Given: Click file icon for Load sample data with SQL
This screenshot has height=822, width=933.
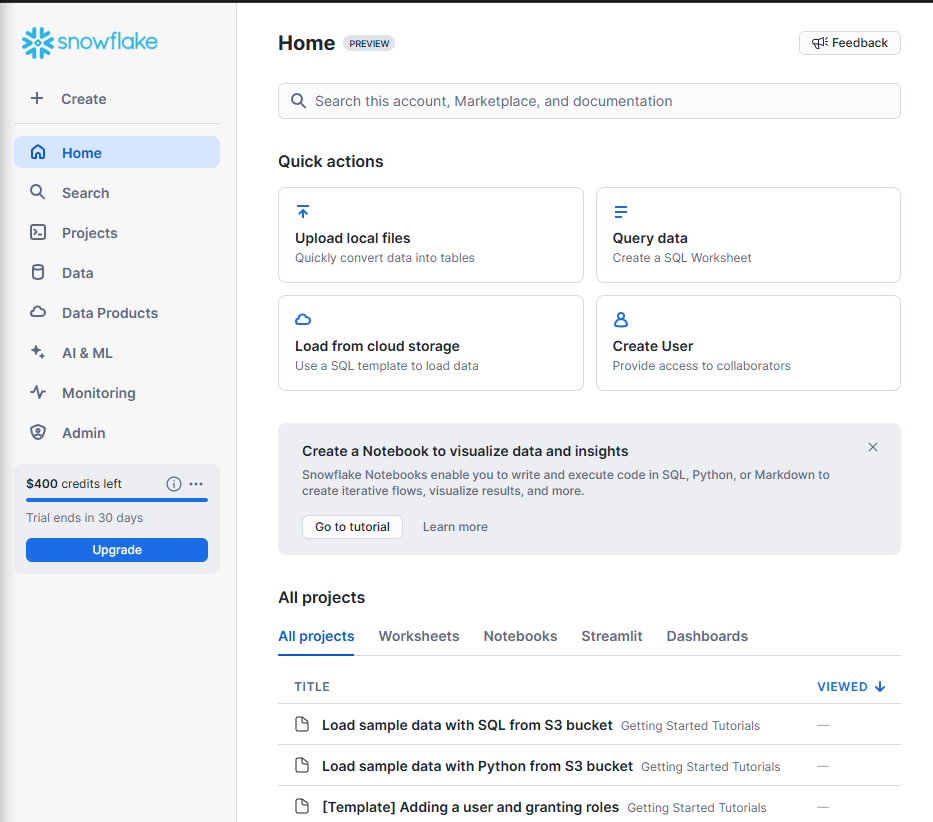Looking at the screenshot, I should pos(302,724).
